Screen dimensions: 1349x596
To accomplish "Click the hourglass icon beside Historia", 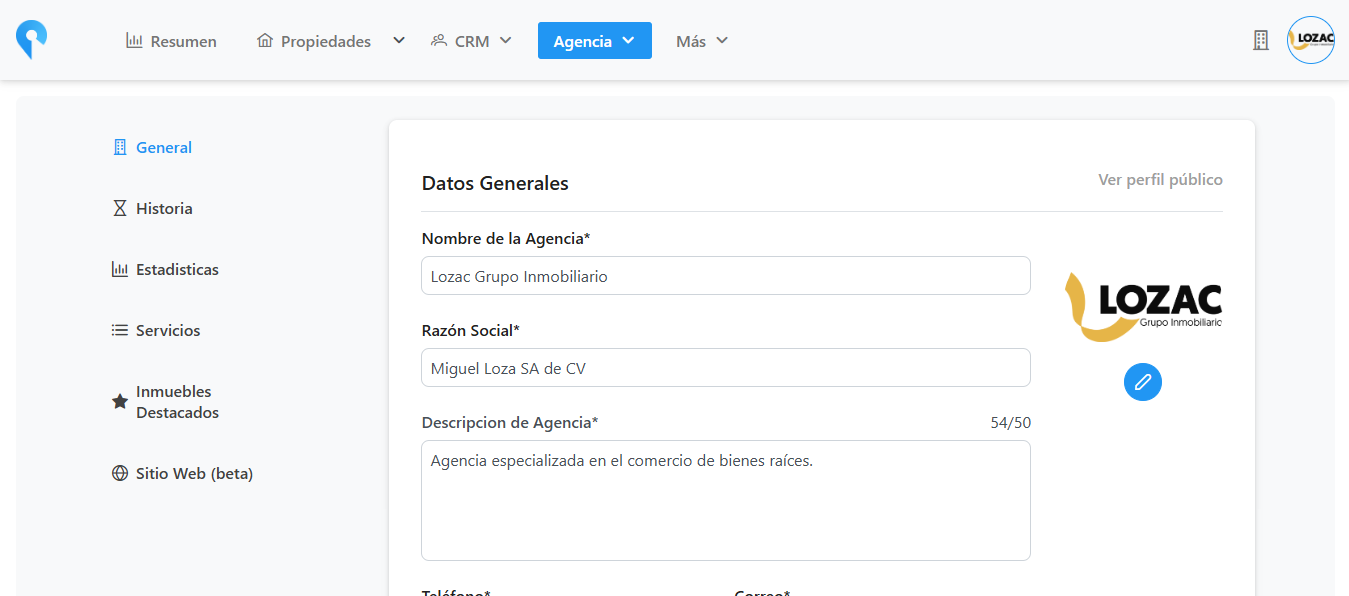I will click(x=120, y=209).
